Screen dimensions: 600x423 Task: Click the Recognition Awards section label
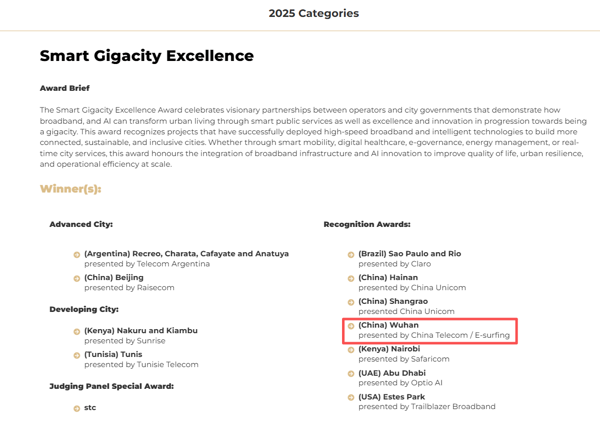[367, 225]
